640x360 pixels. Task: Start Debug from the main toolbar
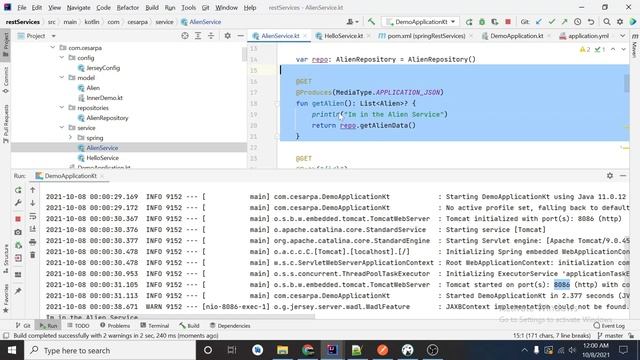(482, 22)
